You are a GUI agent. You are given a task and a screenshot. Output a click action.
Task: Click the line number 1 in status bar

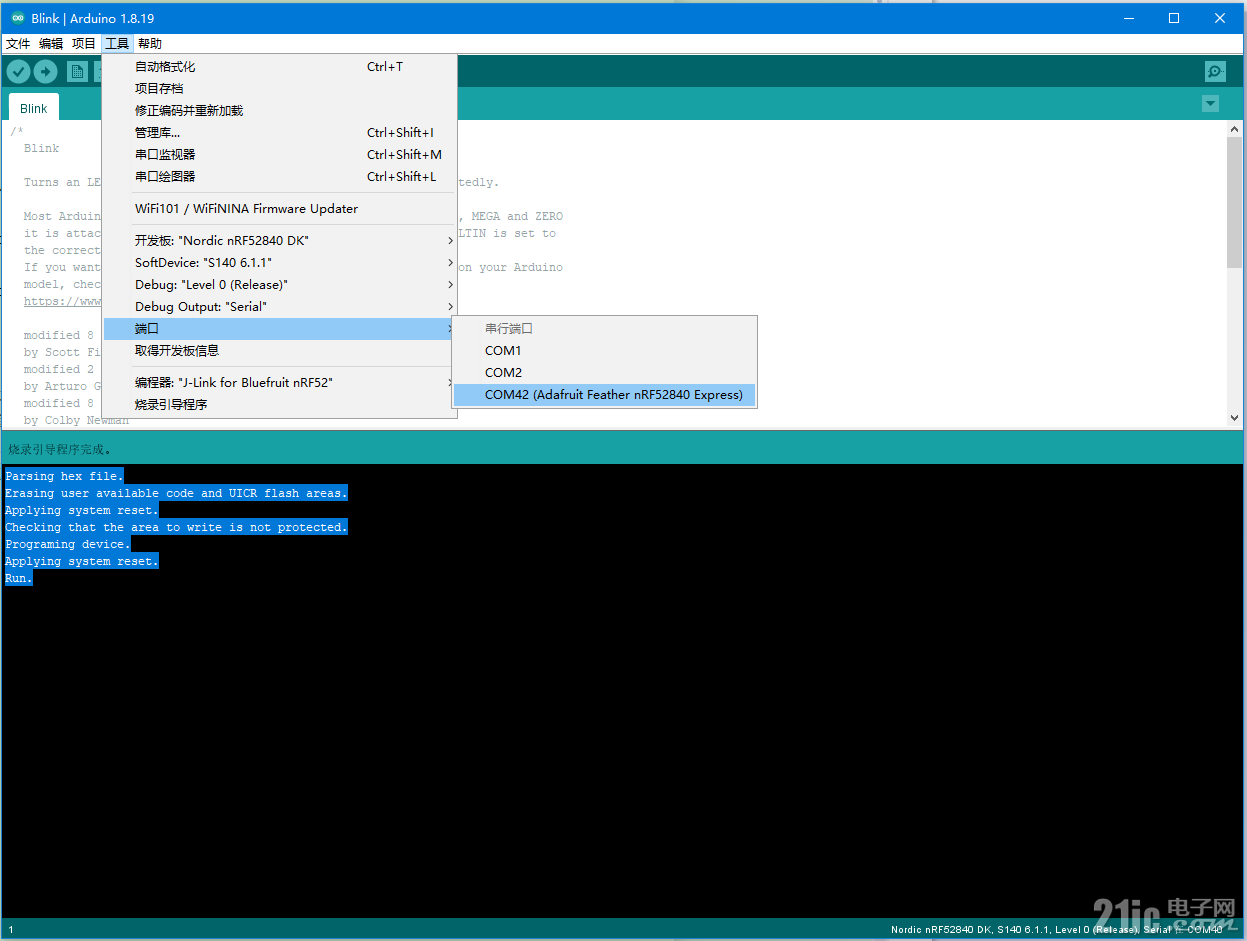click(11, 930)
